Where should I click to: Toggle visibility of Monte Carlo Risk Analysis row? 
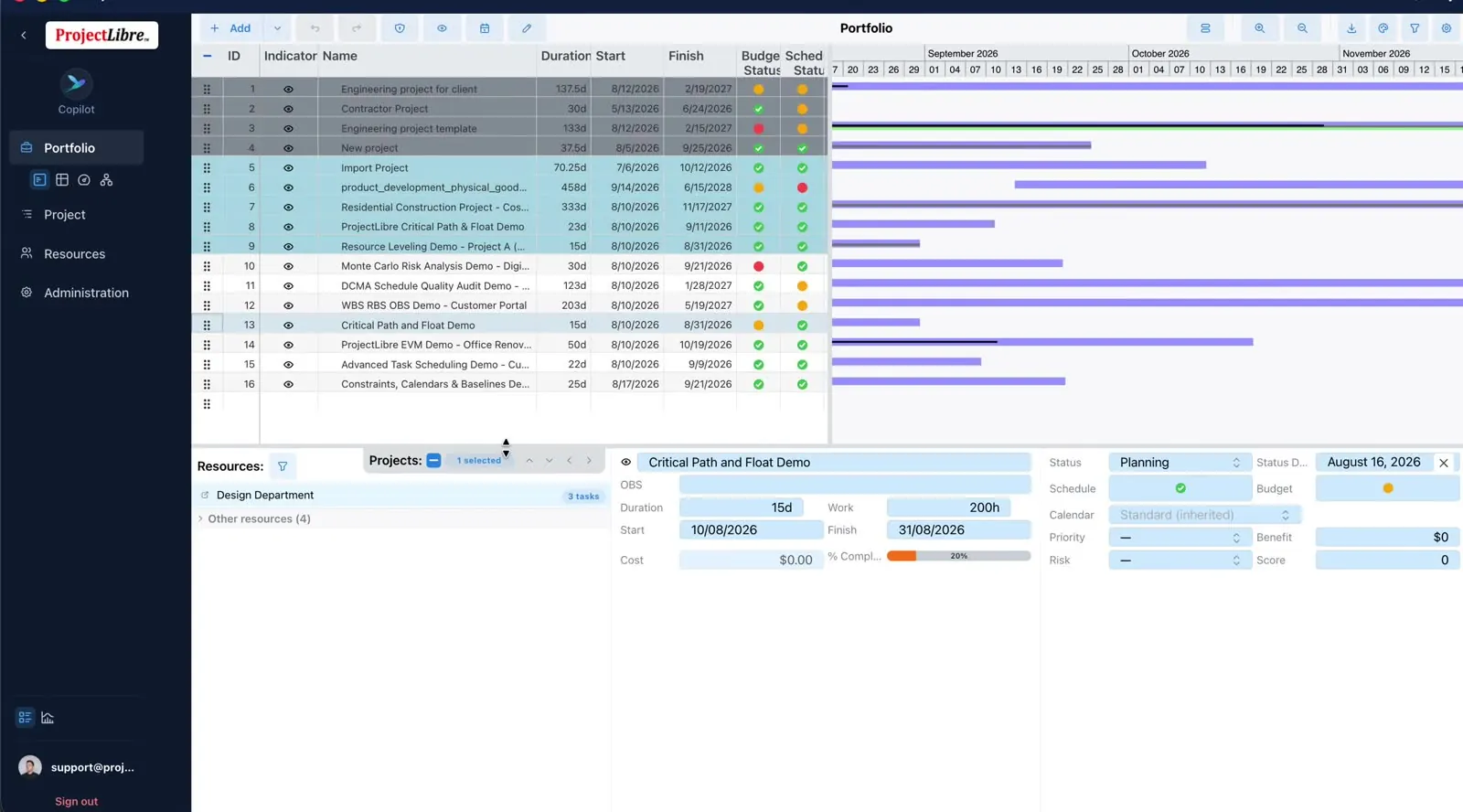coord(288,266)
